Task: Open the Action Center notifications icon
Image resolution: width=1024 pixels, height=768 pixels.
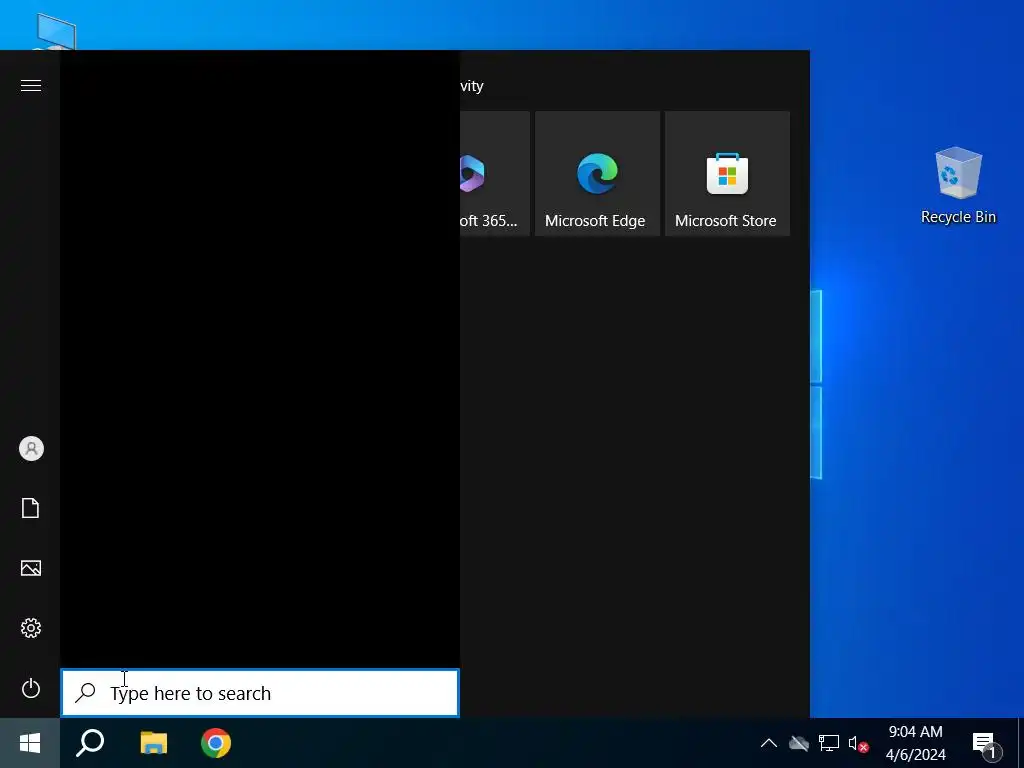Action: point(986,744)
